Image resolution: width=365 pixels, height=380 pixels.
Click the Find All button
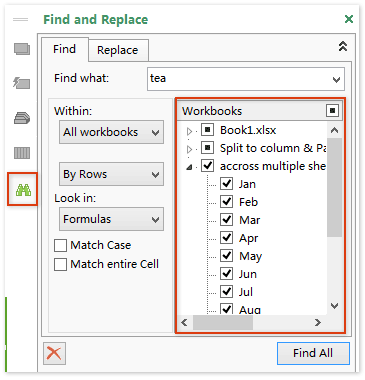[313, 353]
